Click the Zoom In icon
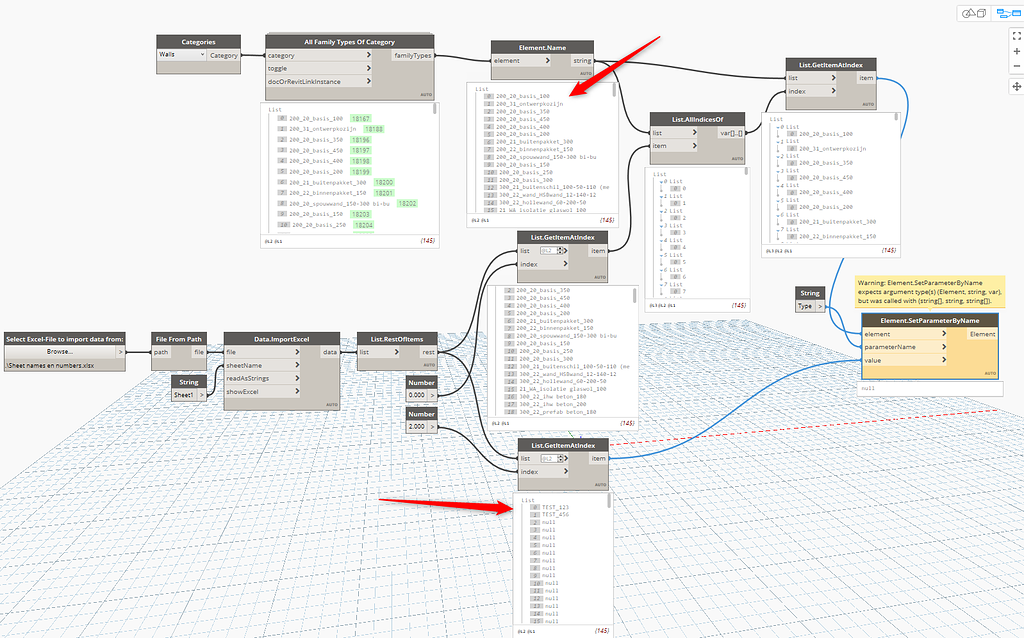Image resolution: width=1024 pixels, height=638 pixels. pyautogui.click(x=1016, y=51)
